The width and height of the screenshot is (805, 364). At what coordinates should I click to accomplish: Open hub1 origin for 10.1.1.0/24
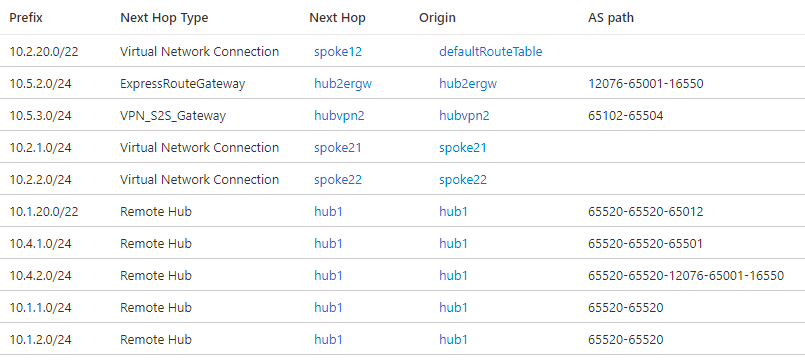[x=453, y=308]
